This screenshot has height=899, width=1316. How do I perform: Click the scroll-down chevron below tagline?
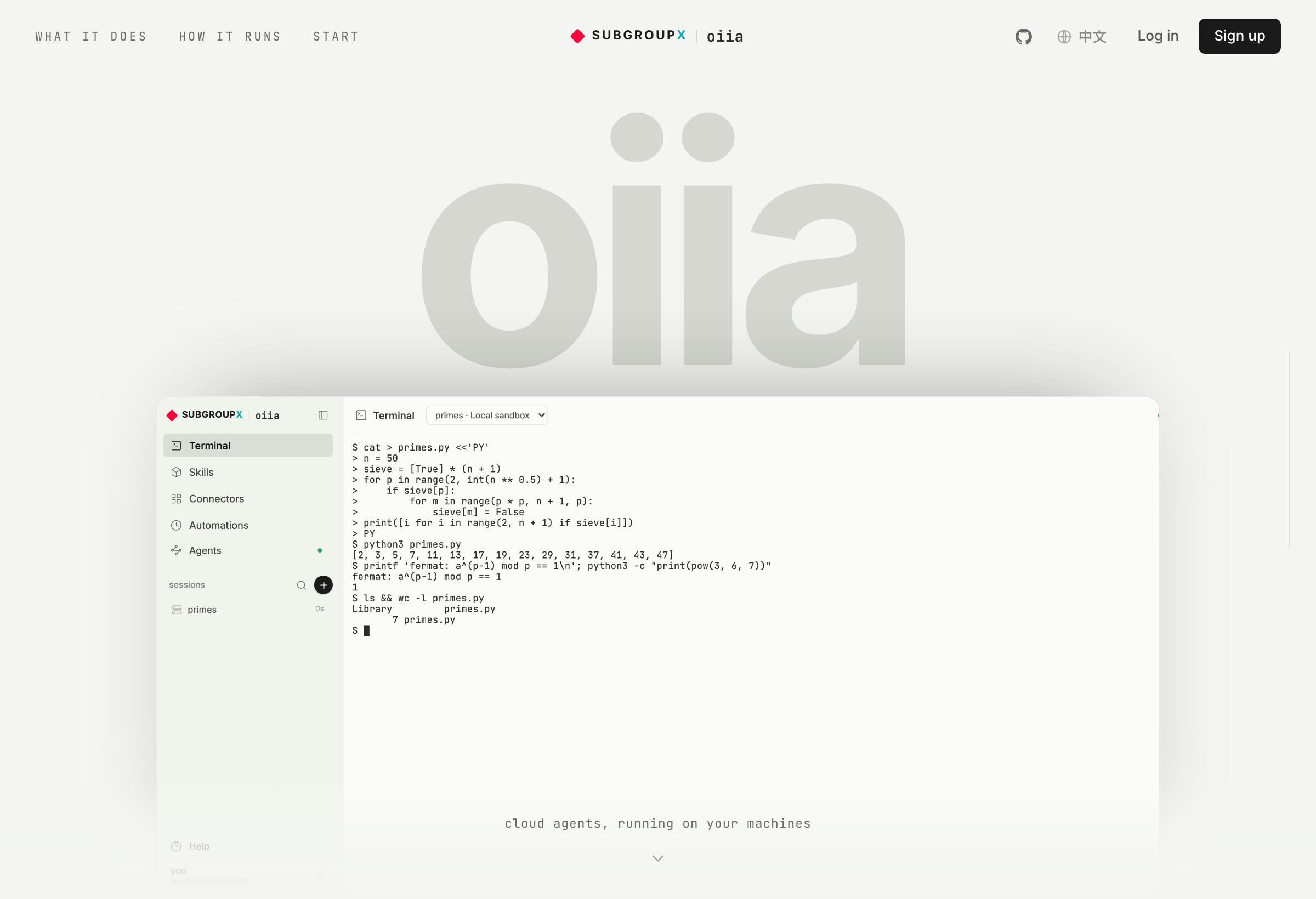point(657,858)
